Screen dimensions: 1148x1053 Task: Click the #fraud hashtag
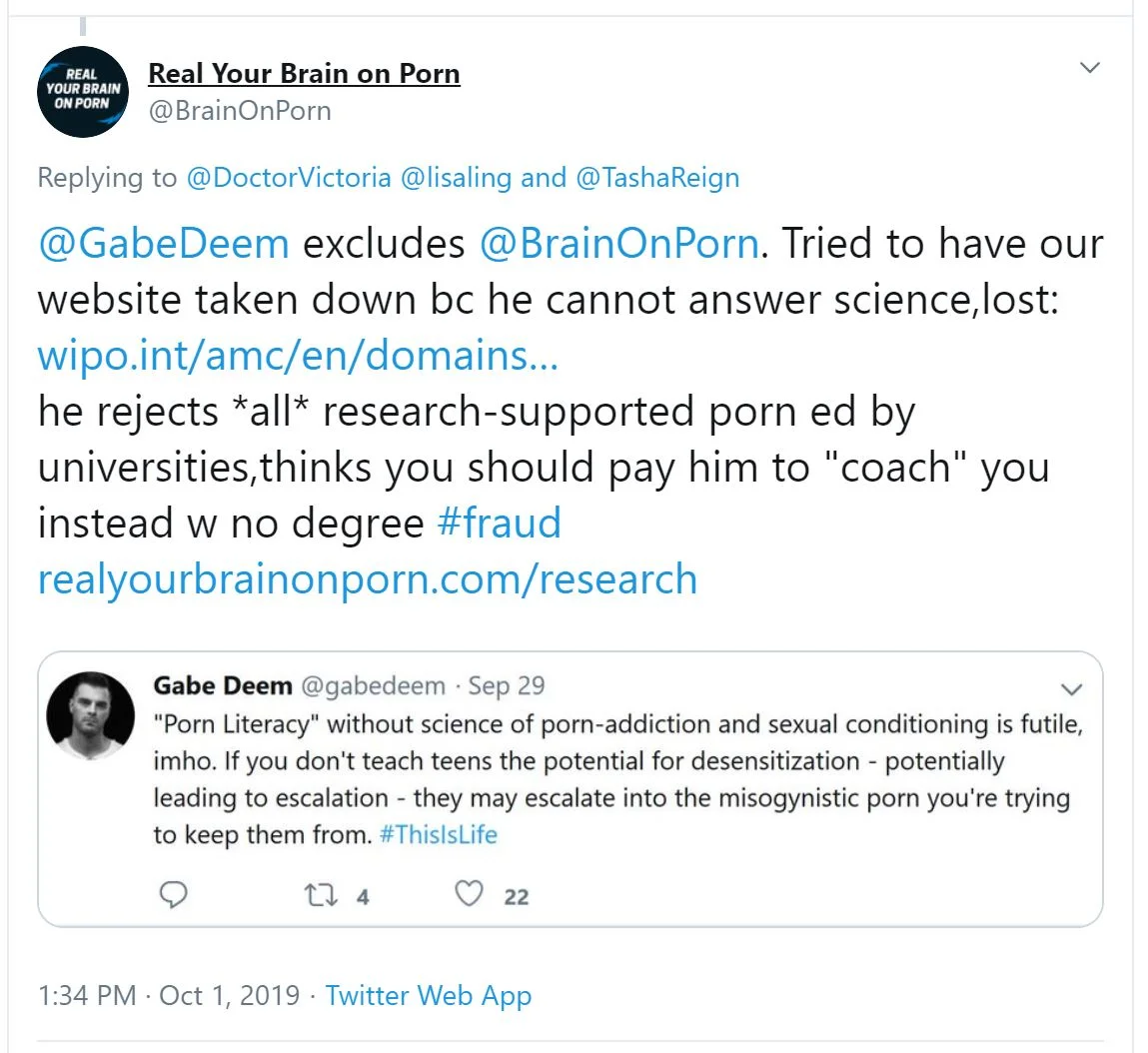500,524
